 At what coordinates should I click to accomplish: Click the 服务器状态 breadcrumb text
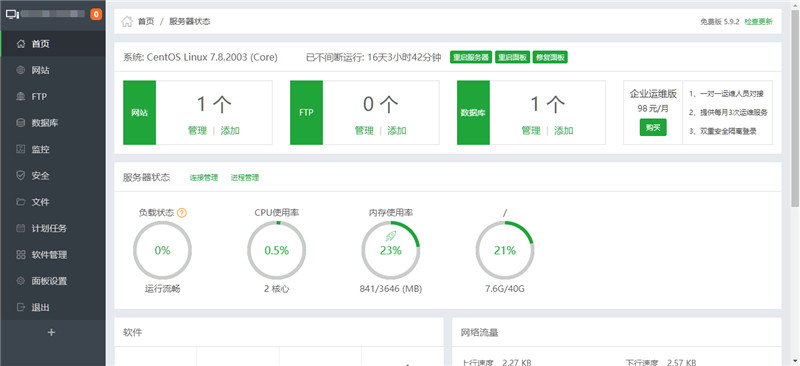pyautogui.click(x=189, y=21)
